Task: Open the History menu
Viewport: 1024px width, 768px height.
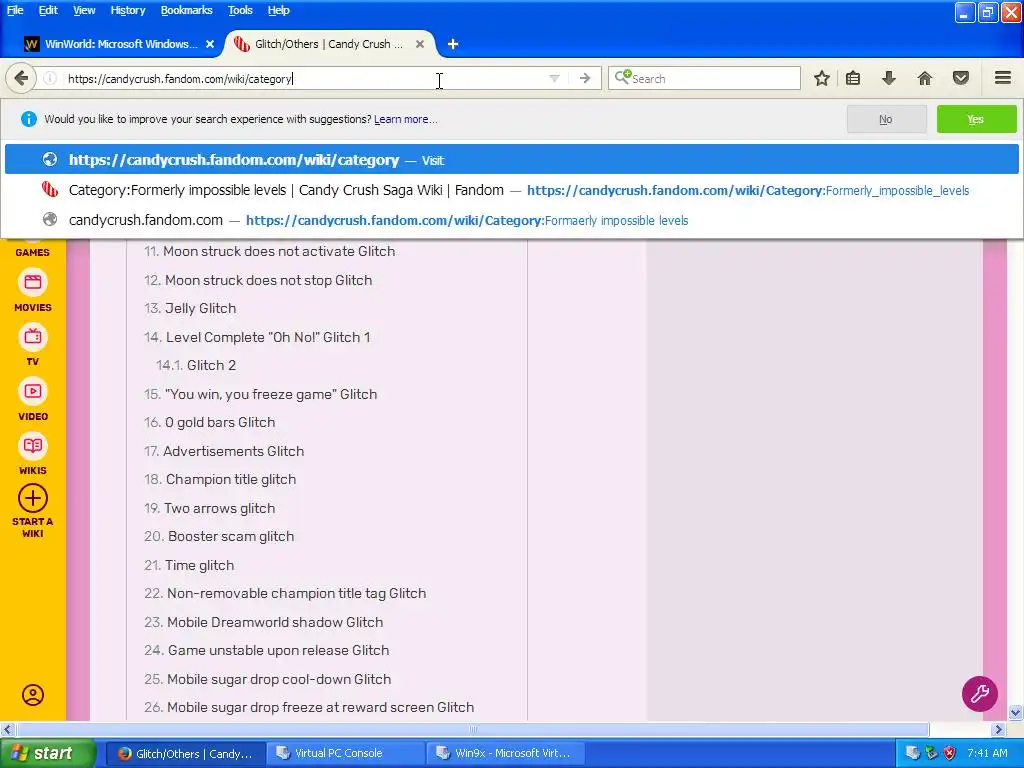Action: coord(128,10)
